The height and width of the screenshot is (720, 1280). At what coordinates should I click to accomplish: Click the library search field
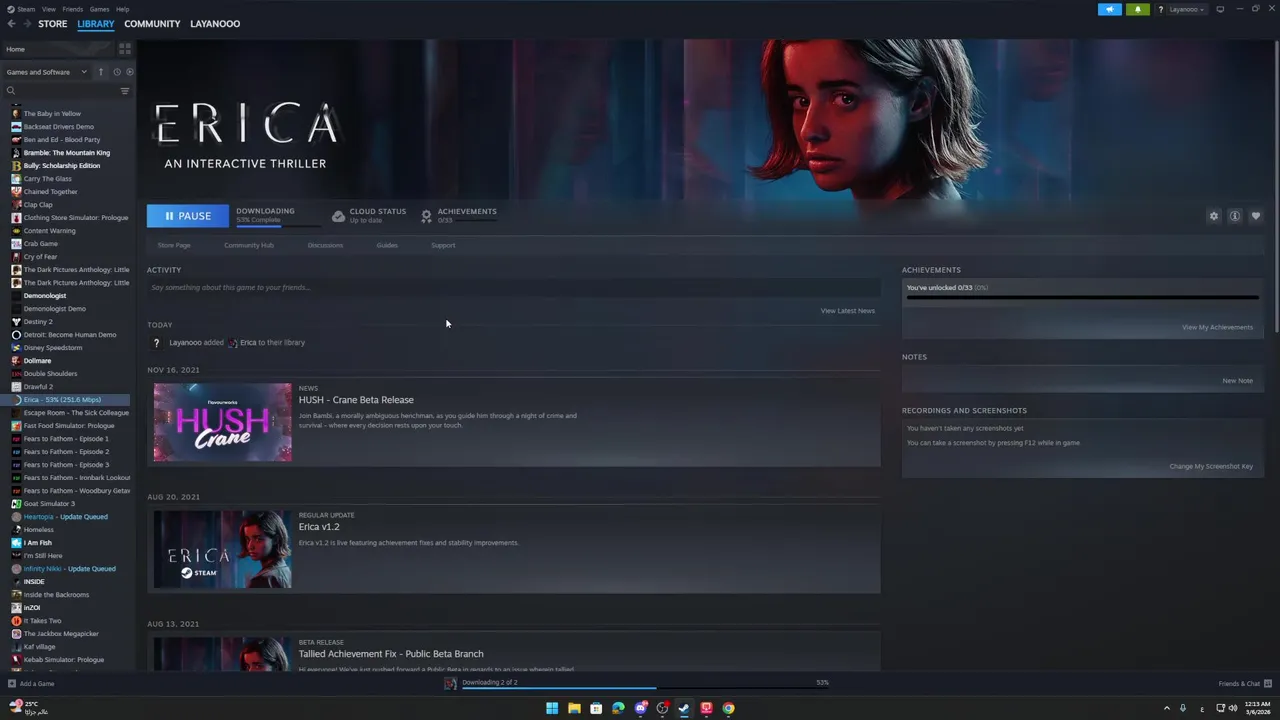(62, 91)
